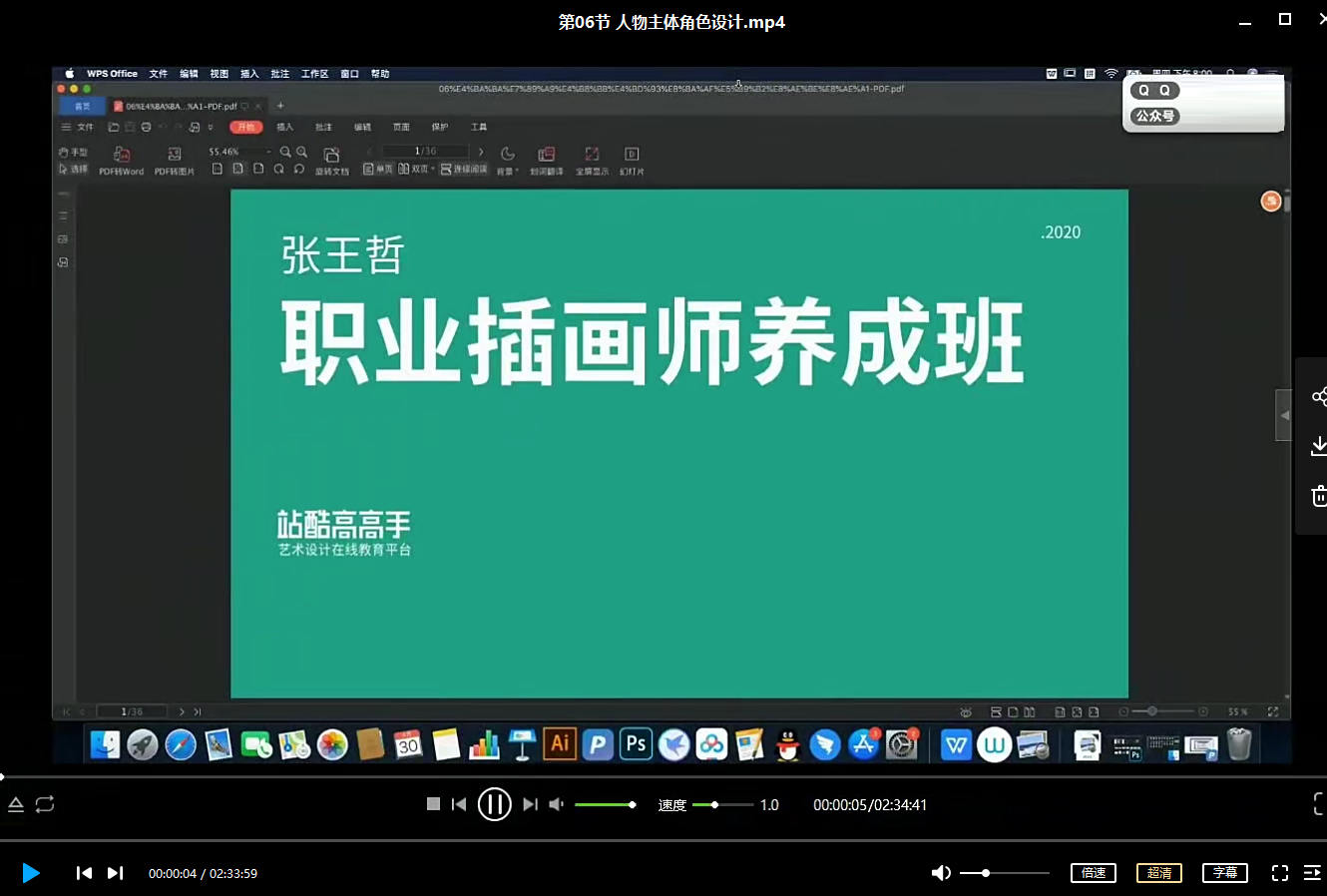Open the playlist icon at bottom right

(x=1312, y=873)
